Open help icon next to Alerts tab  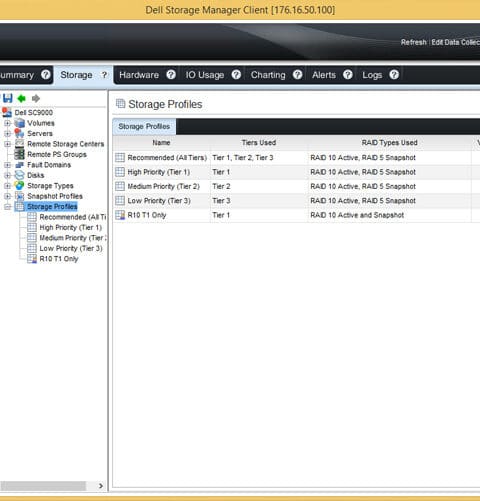point(348,75)
